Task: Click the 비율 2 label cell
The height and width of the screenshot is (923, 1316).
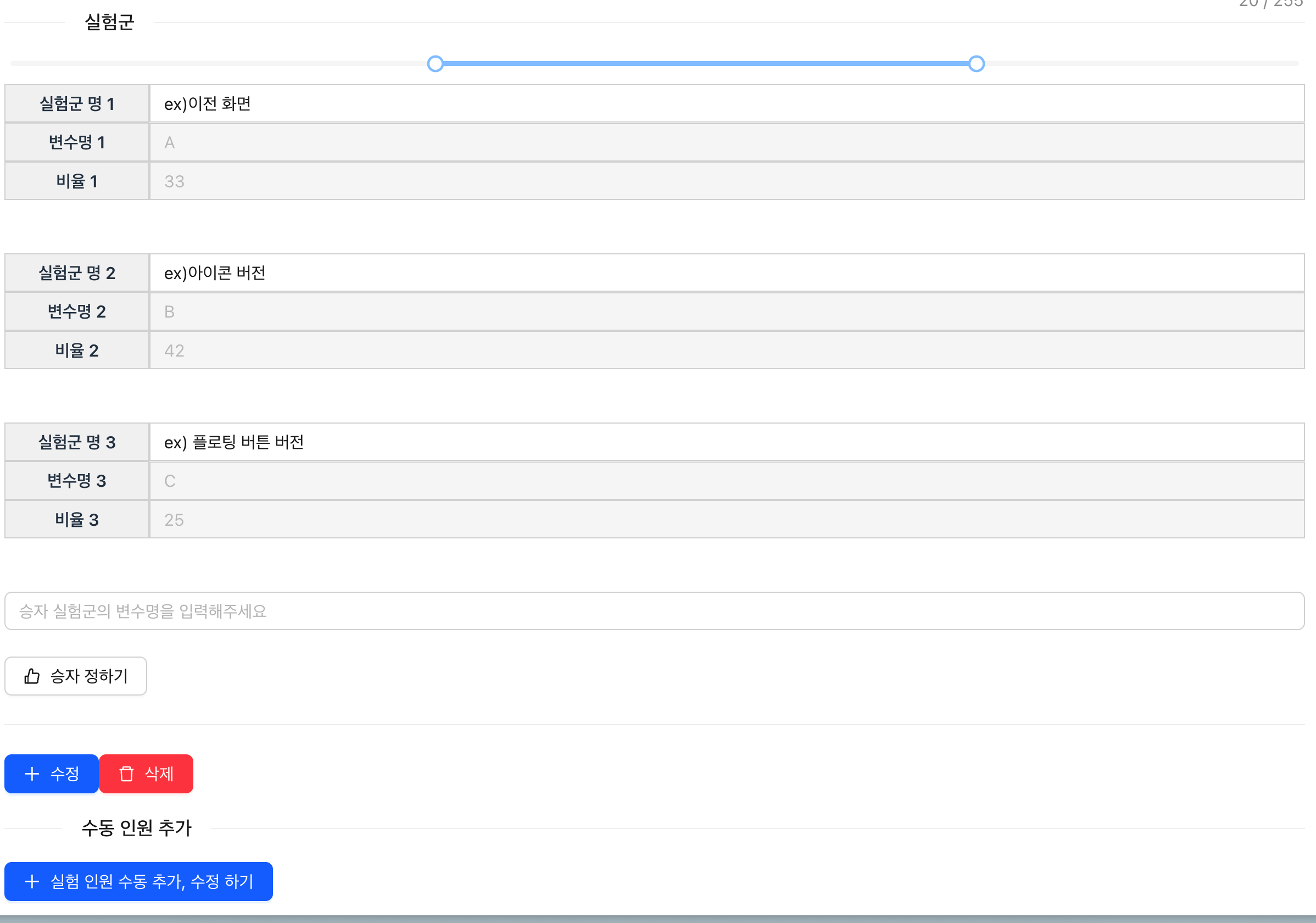Action: (x=77, y=351)
